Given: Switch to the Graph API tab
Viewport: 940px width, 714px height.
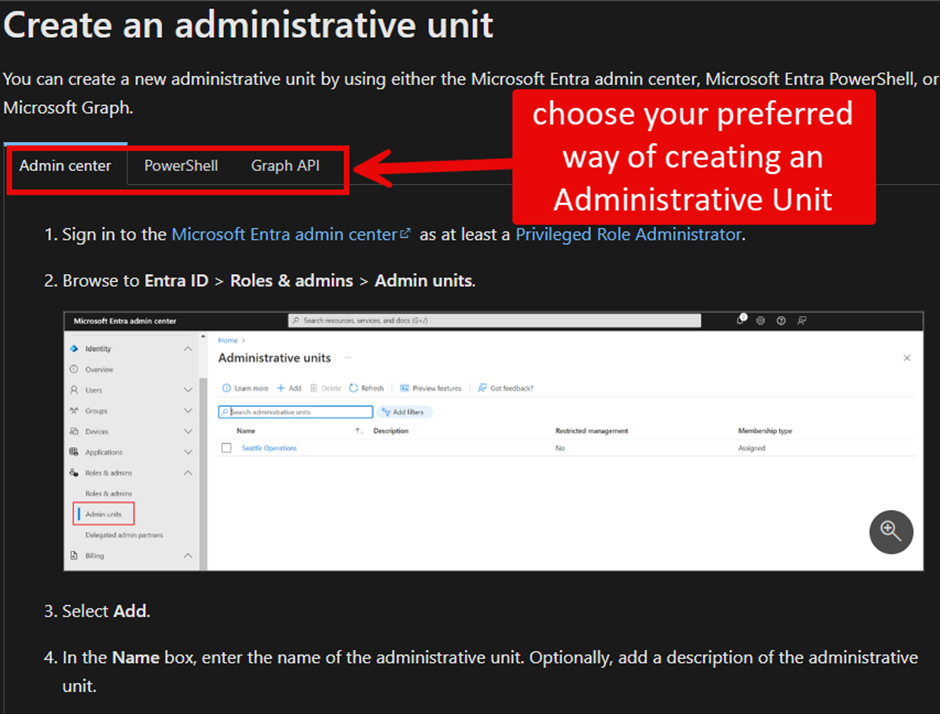Looking at the screenshot, I should pos(285,165).
